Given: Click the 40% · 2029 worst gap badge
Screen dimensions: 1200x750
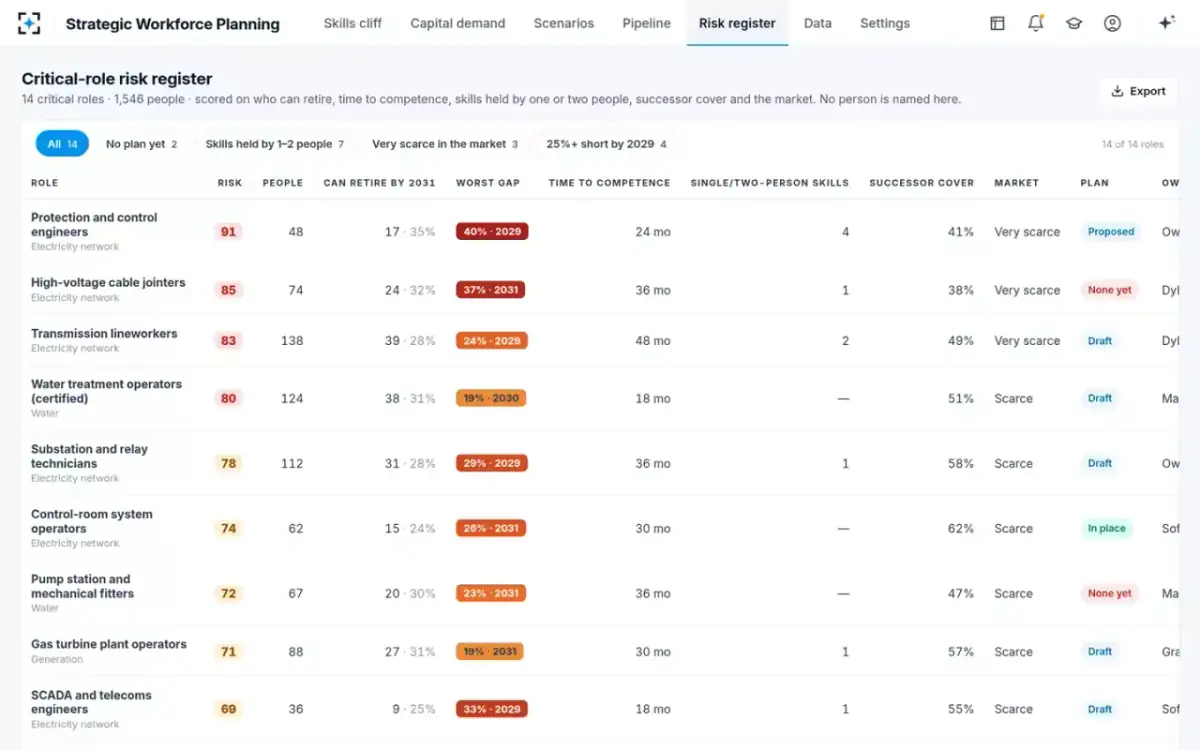Looking at the screenshot, I should pos(492,232).
